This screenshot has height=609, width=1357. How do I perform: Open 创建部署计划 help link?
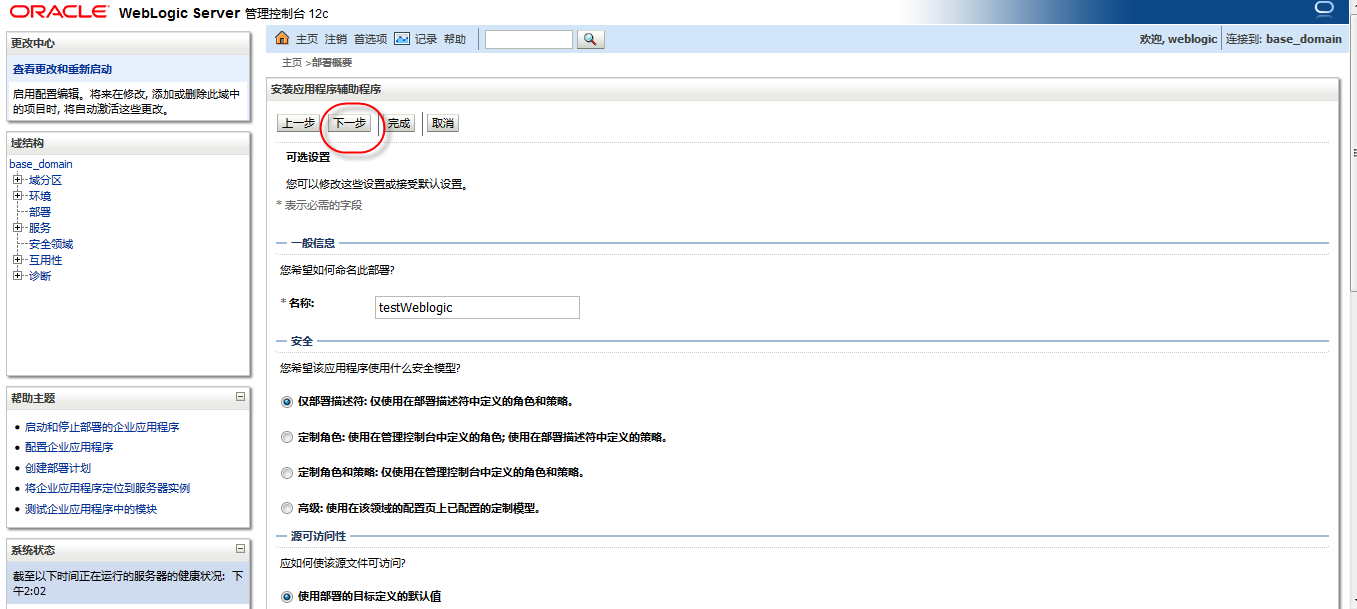58,468
